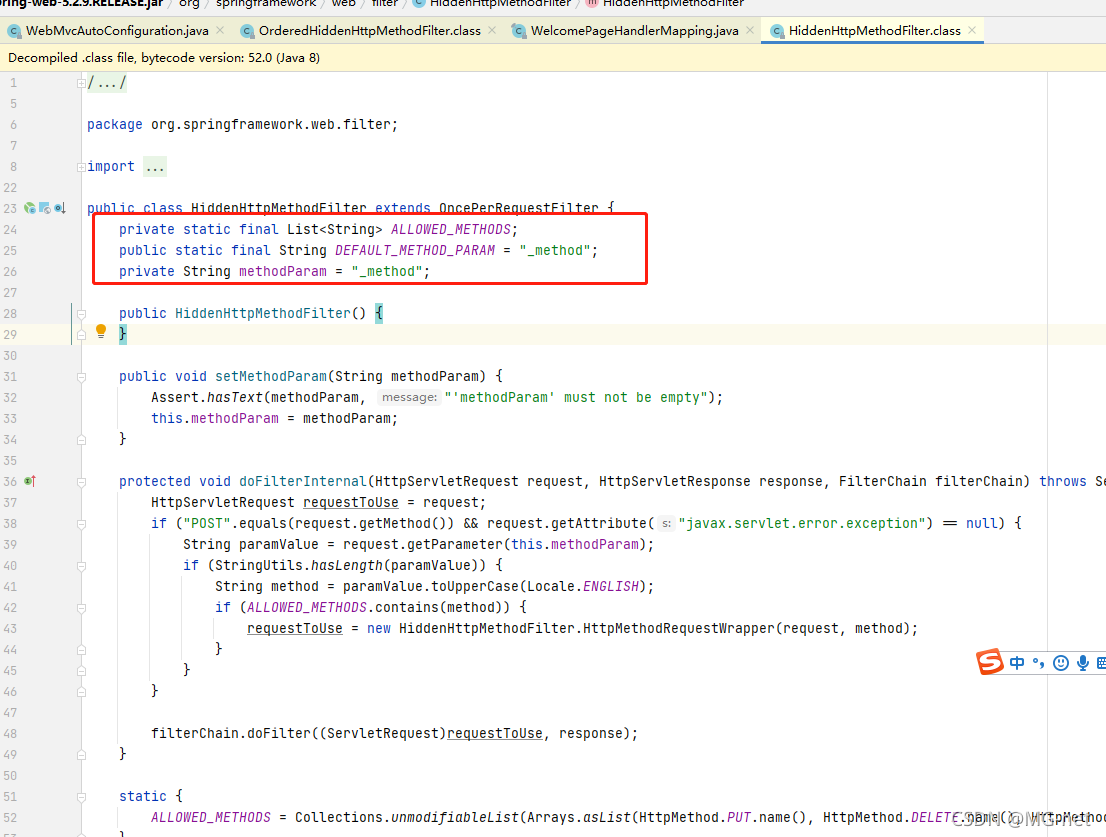Screen dimensions: 1106x837
Task: Collapse the HiddenHttpMethodFilter constructor on line 28
Action: (80, 312)
